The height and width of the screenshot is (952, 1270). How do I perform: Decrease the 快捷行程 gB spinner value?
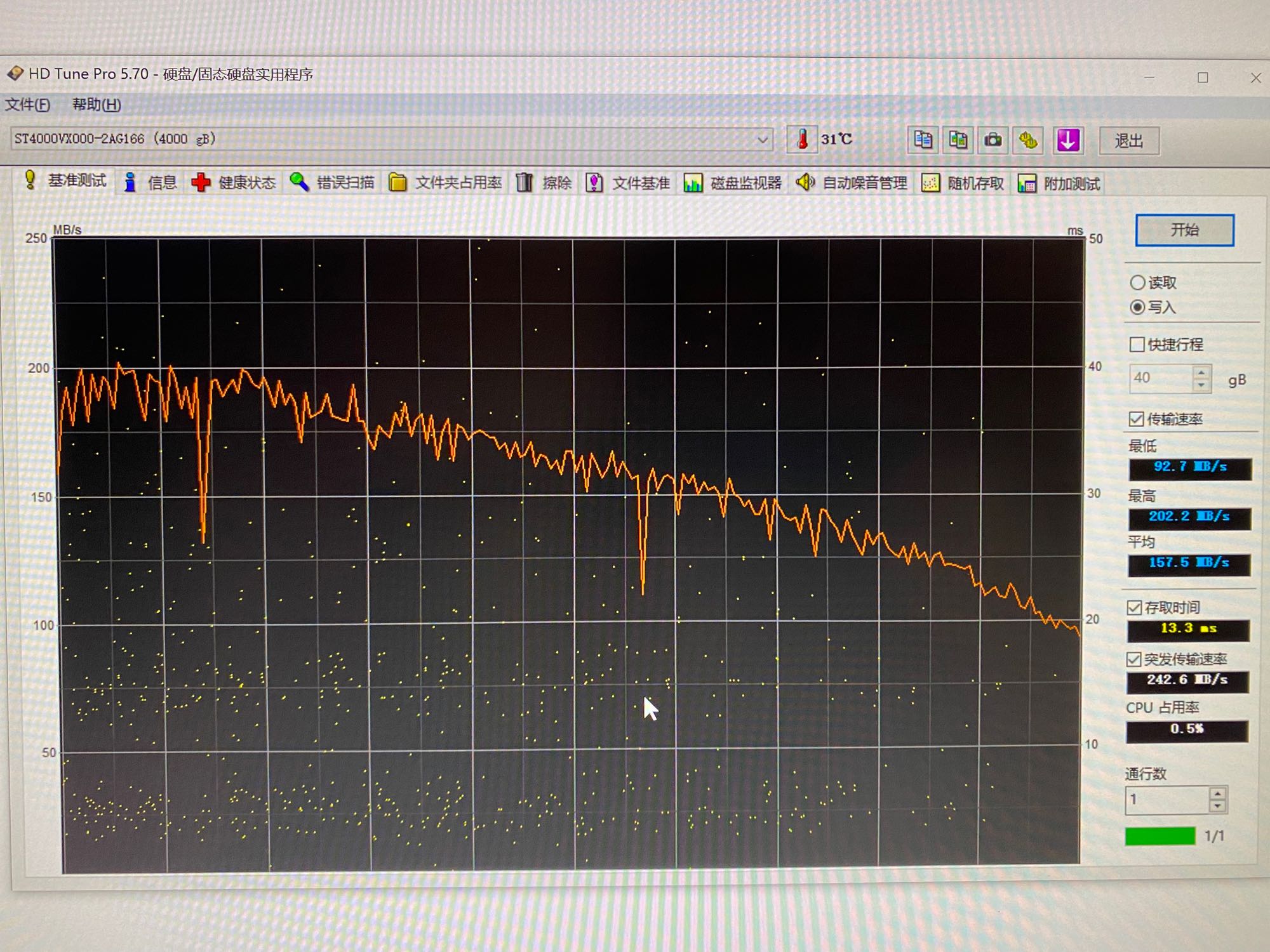(x=1201, y=385)
